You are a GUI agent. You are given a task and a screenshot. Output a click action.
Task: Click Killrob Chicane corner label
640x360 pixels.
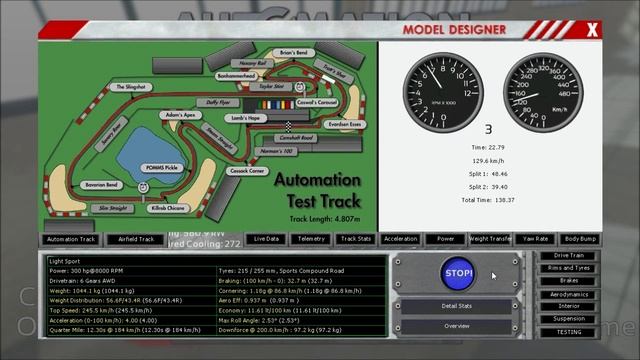(x=168, y=208)
